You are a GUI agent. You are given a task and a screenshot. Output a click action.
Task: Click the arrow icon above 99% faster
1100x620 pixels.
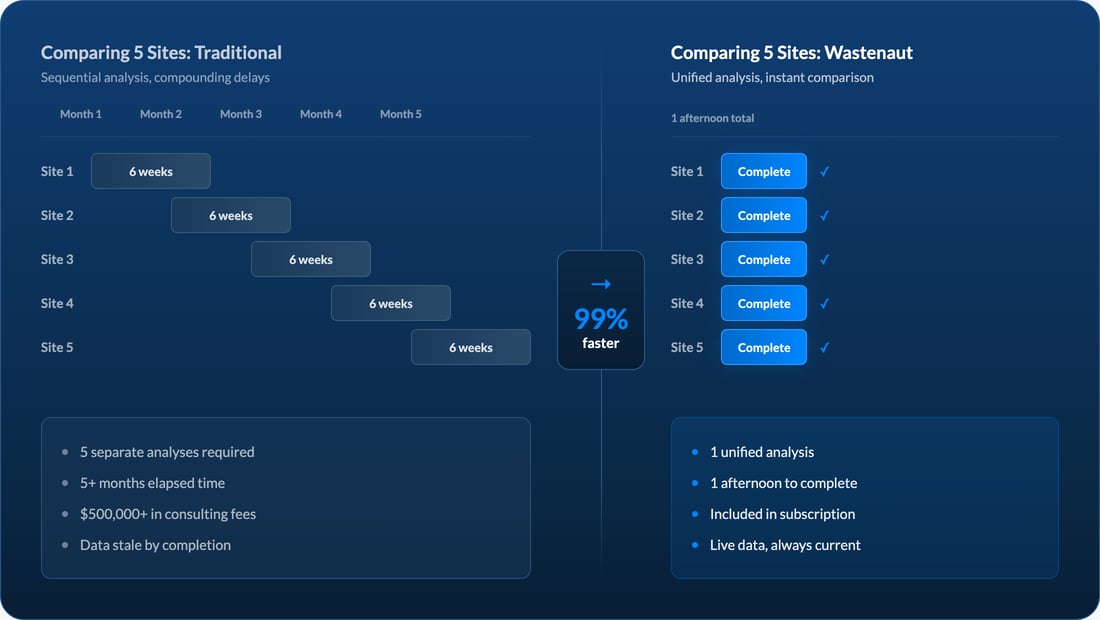(601, 285)
